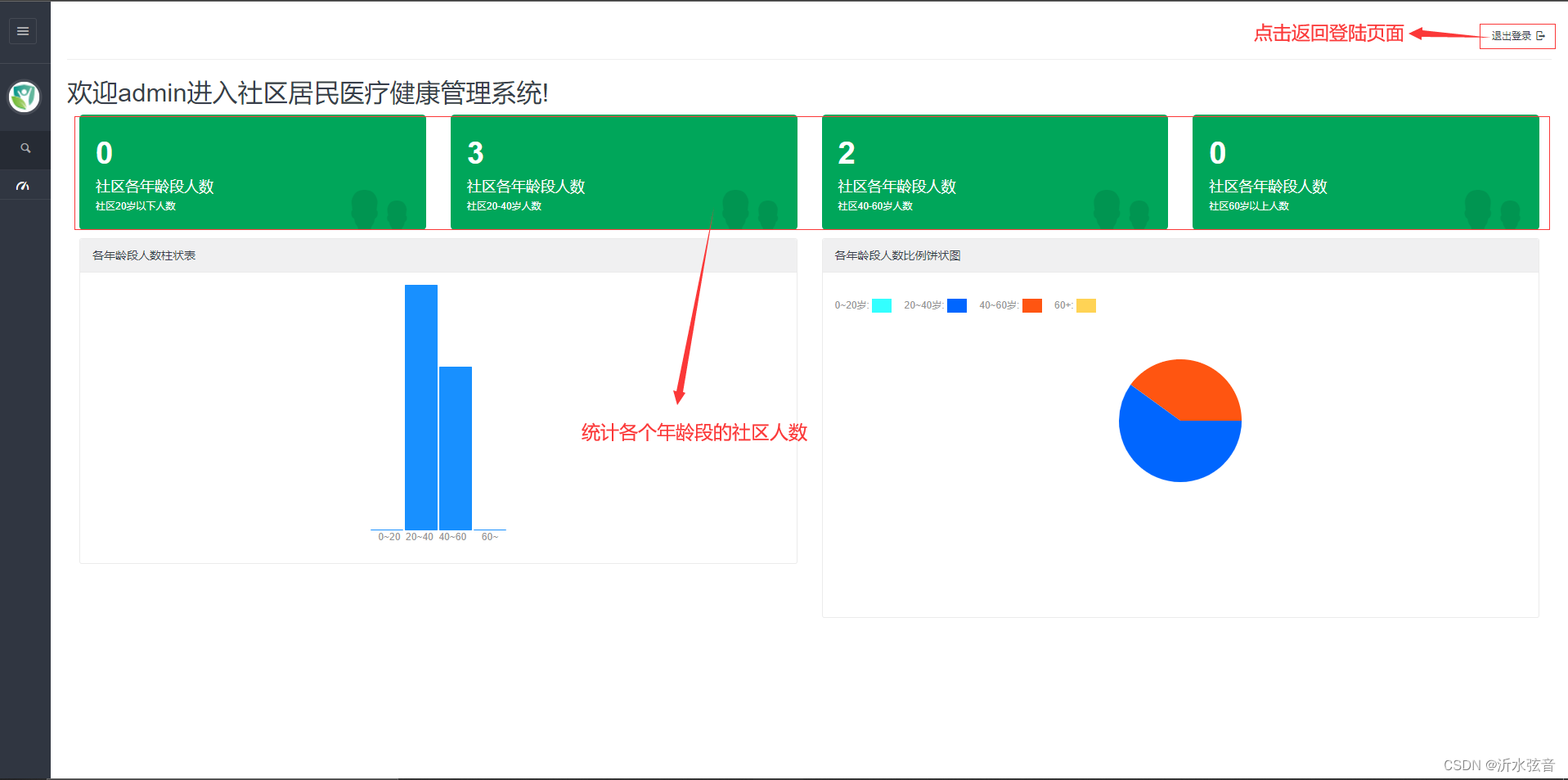Click the 各年龄段人数比例饼状图 panel header
The image size is (1568, 780).
[x=1180, y=255]
